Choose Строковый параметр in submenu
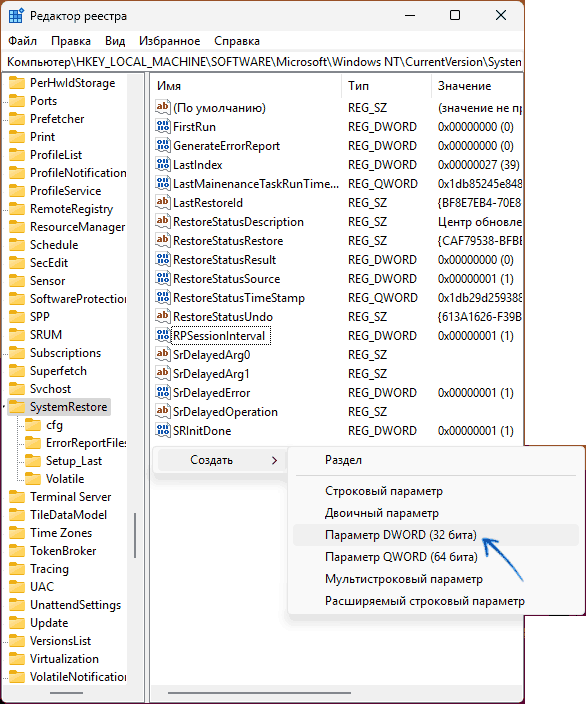This screenshot has width=586, height=704. 436,491
